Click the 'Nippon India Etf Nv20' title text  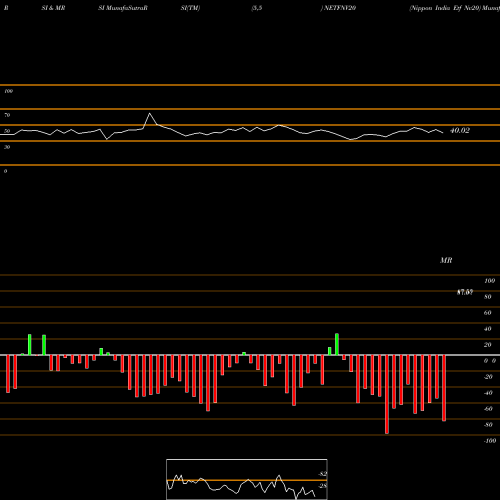click(446, 8)
